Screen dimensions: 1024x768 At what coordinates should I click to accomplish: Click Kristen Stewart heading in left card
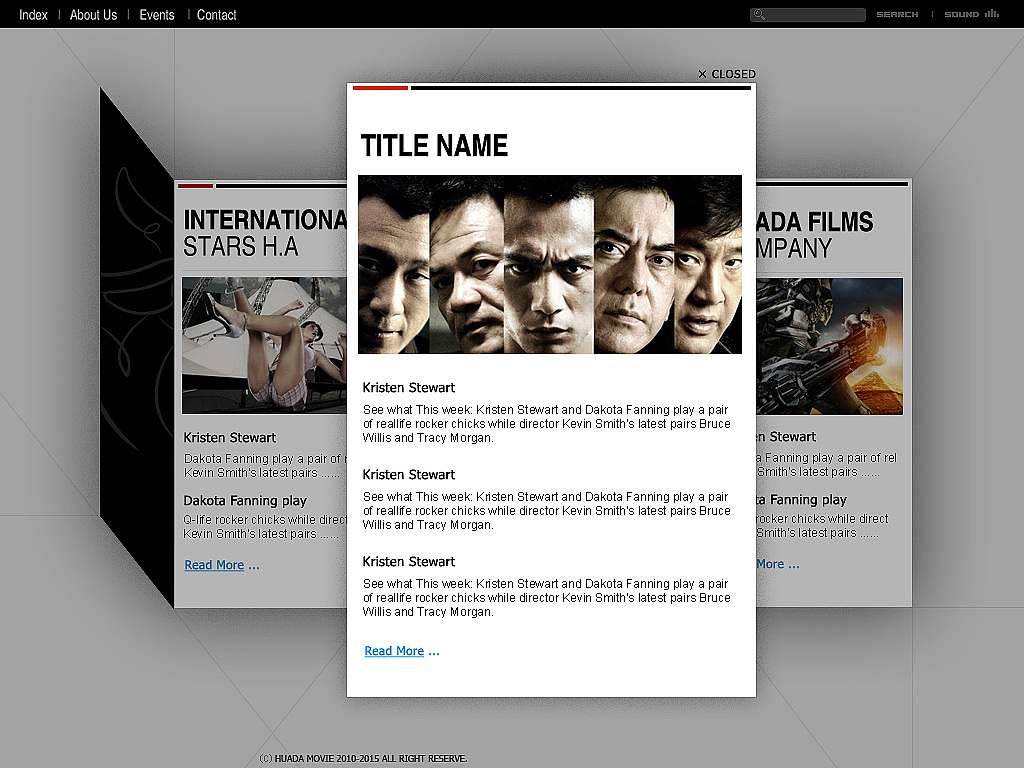click(x=230, y=437)
